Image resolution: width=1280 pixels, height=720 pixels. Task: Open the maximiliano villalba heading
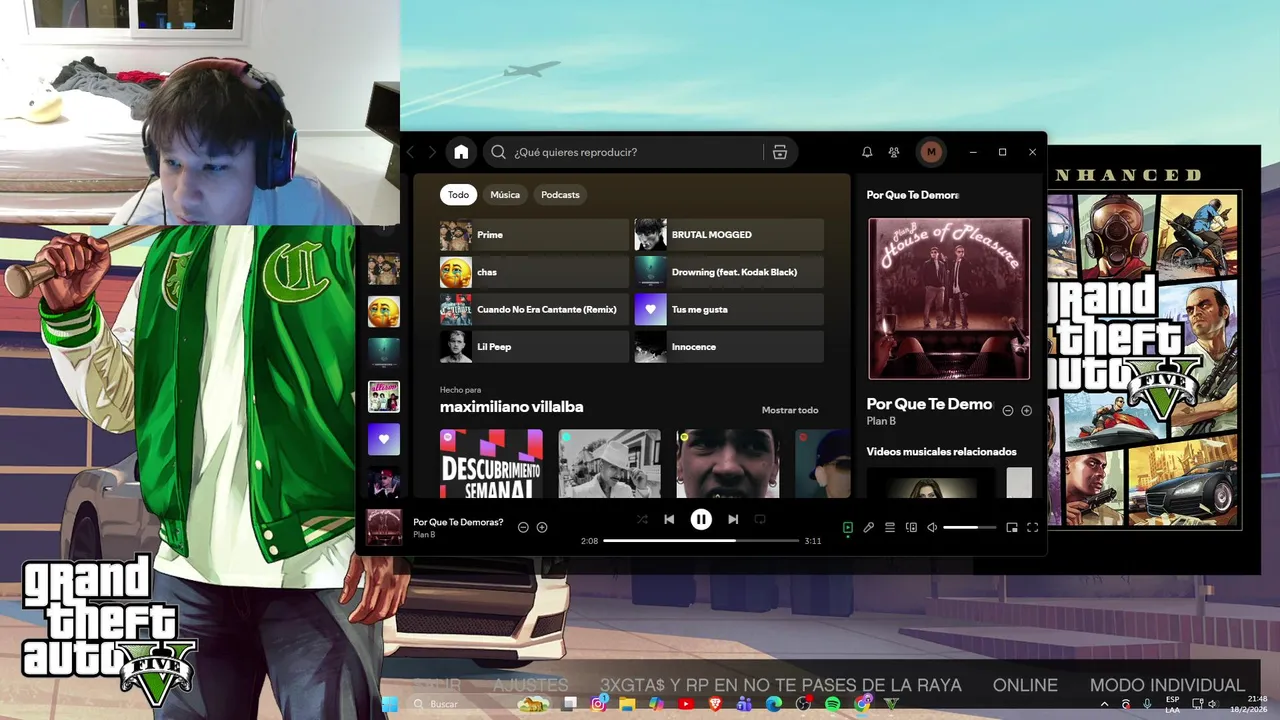(511, 407)
